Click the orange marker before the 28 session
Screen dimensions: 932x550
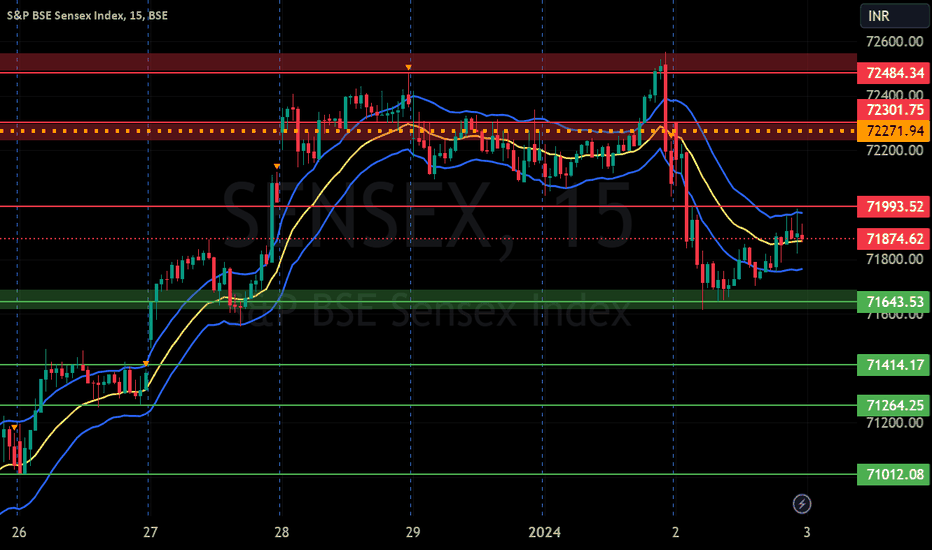pos(277,166)
